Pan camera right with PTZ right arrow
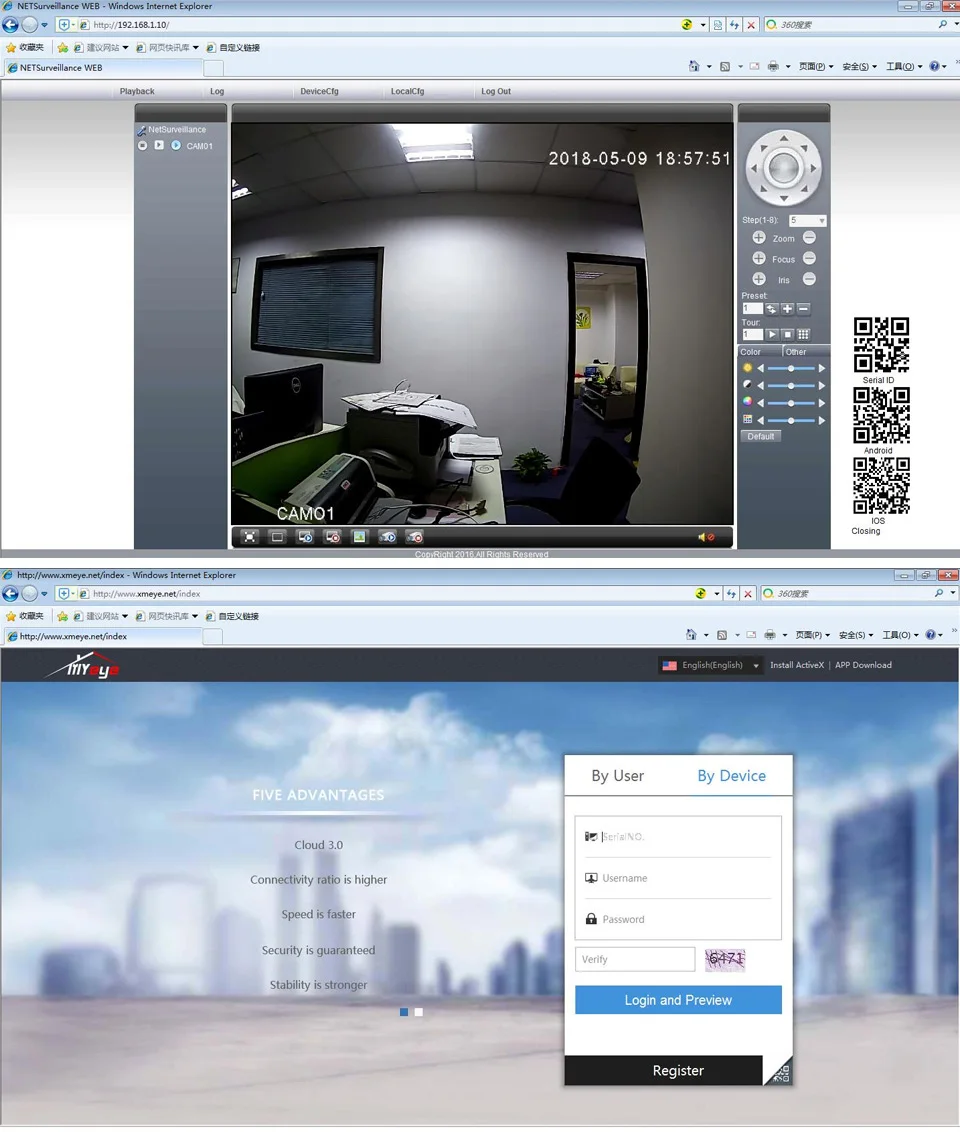Screen dimensions: 960x1132 click(x=813, y=168)
